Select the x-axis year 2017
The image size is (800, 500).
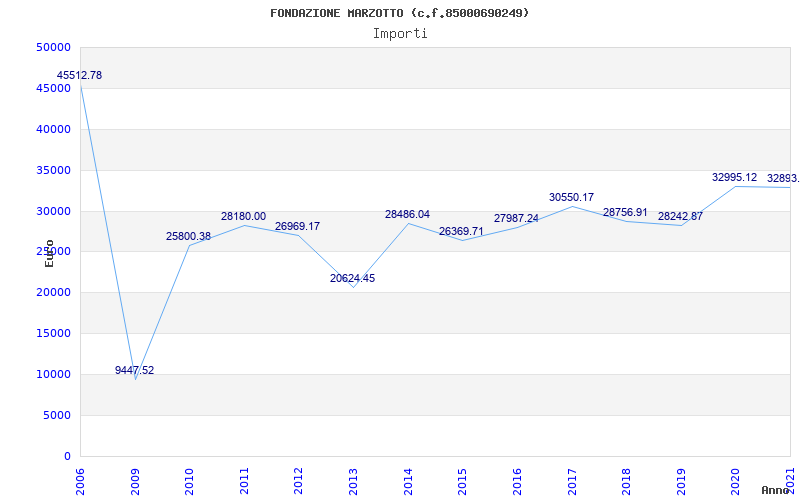571,481
